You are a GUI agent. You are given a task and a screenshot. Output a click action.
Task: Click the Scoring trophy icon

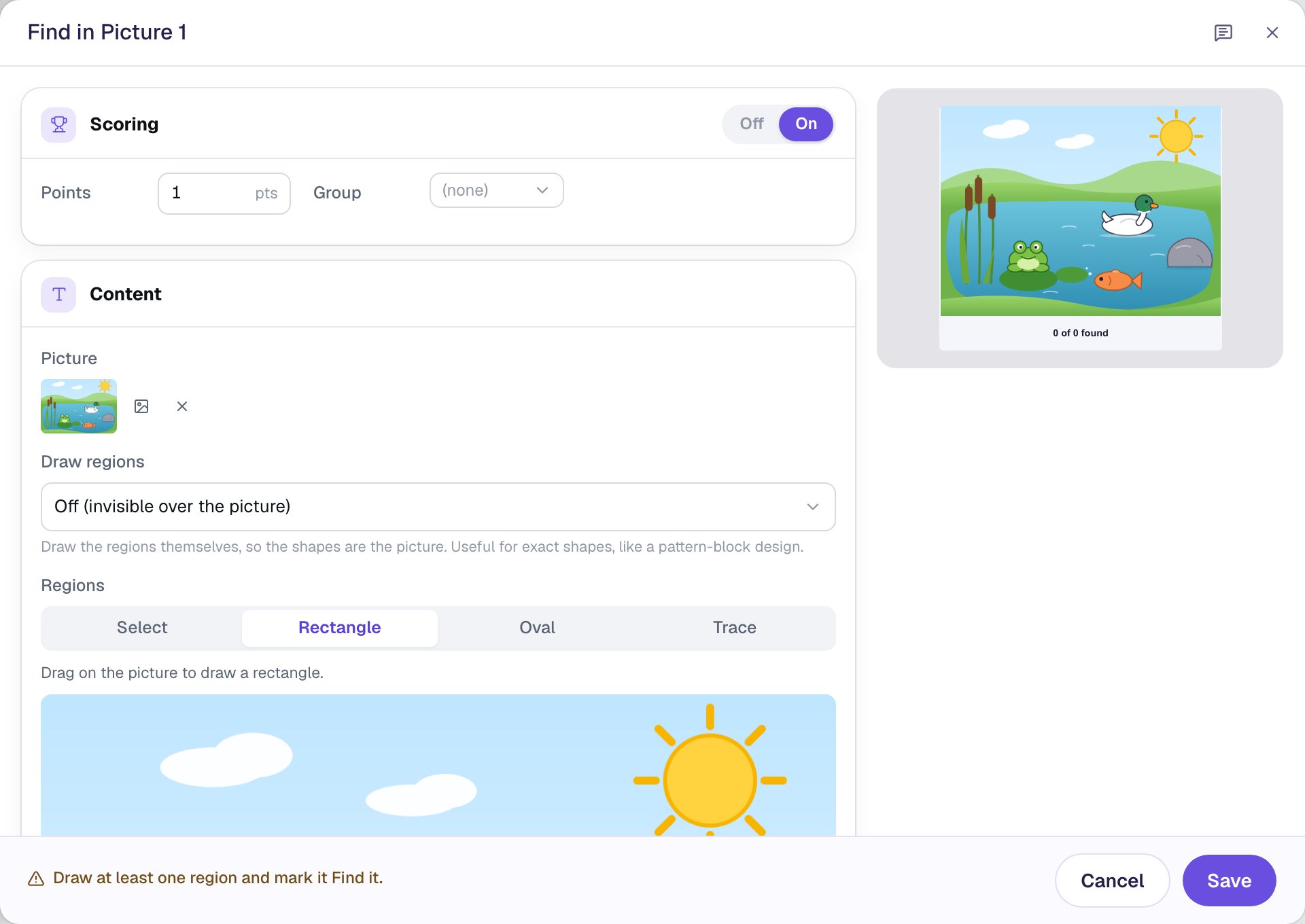(x=58, y=124)
